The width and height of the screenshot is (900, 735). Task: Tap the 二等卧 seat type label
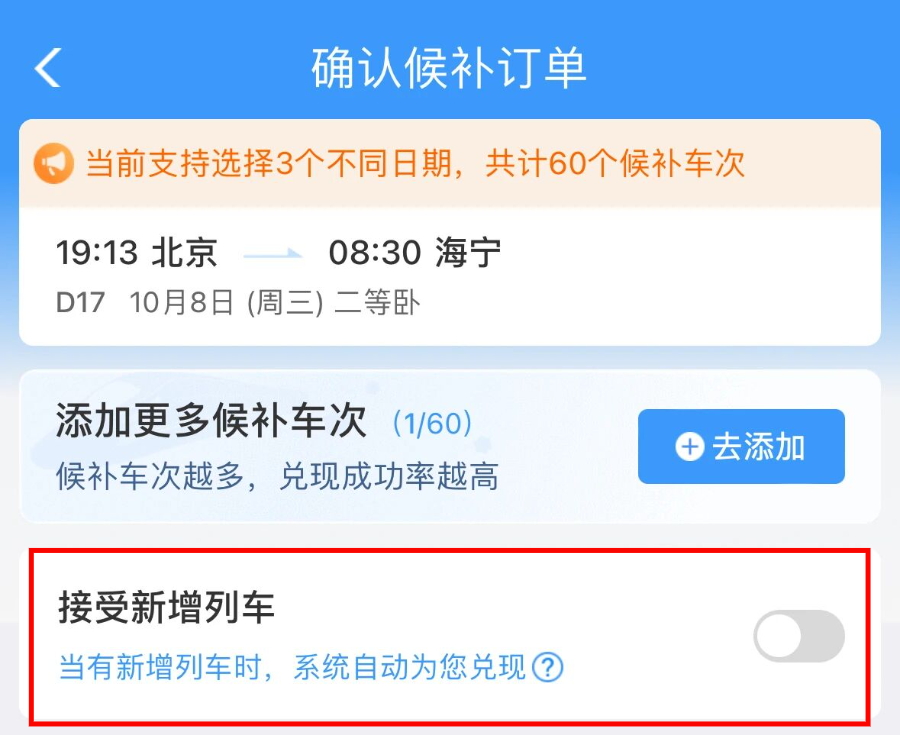(x=377, y=303)
